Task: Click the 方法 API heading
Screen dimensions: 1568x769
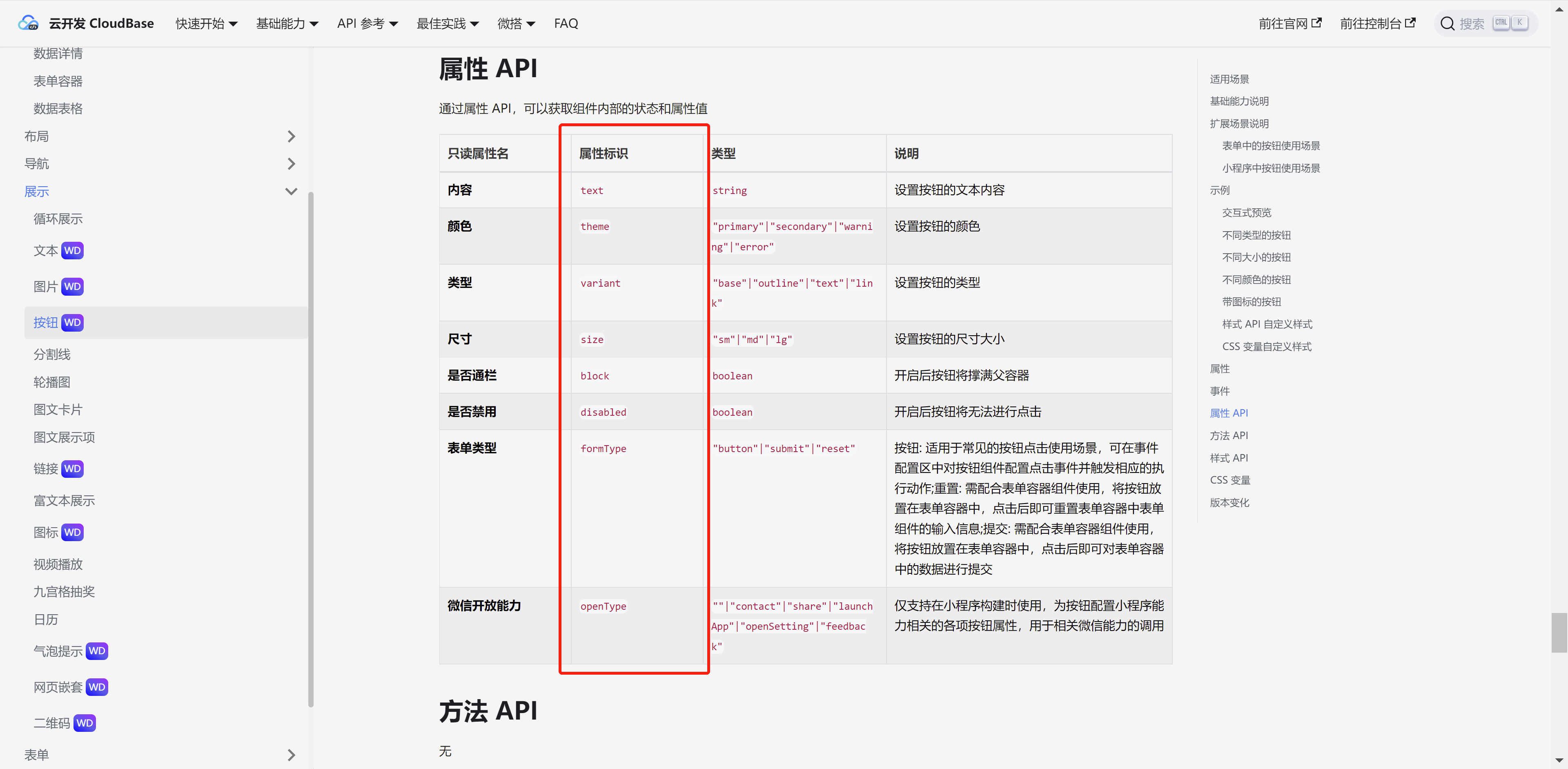Action: pyautogui.click(x=488, y=711)
